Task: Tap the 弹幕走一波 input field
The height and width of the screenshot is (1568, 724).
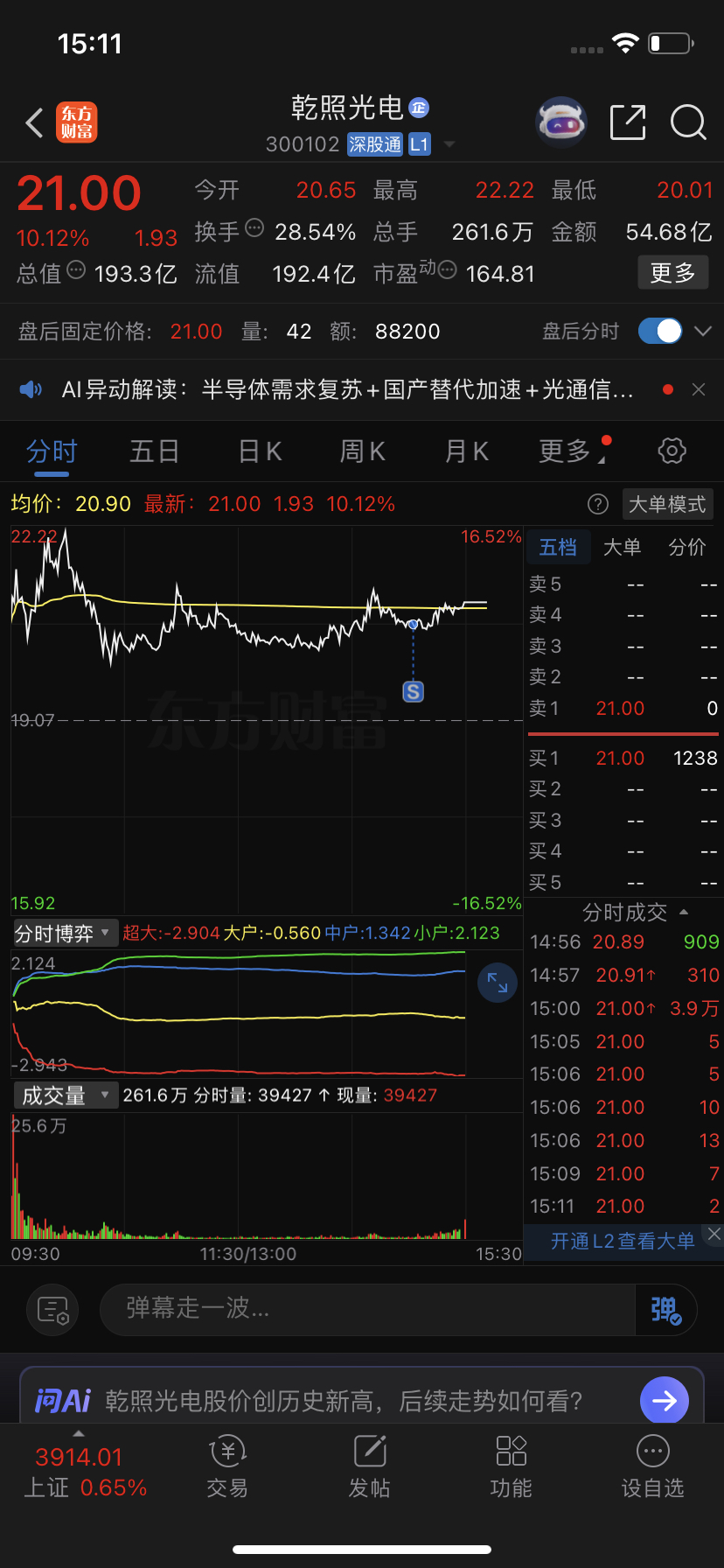Action: [367, 1310]
